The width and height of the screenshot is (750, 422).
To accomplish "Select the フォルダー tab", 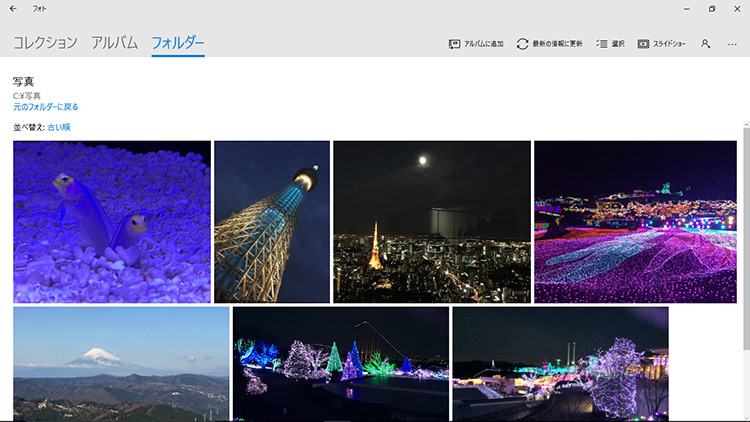I will [177, 43].
